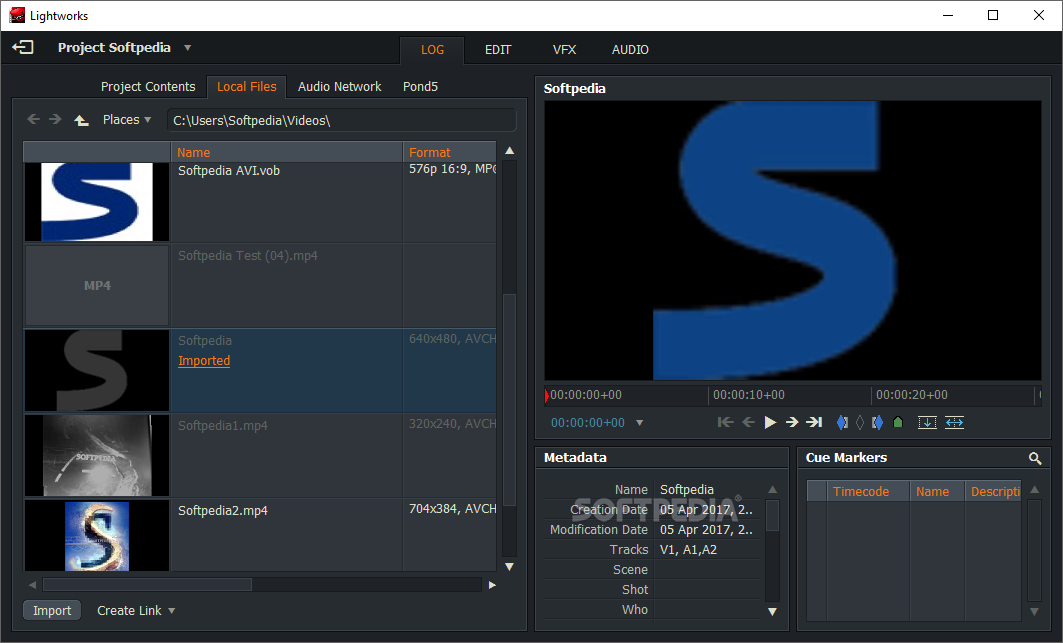The width and height of the screenshot is (1063, 643).
Task: Switch to the LOG tab
Action: (432, 50)
